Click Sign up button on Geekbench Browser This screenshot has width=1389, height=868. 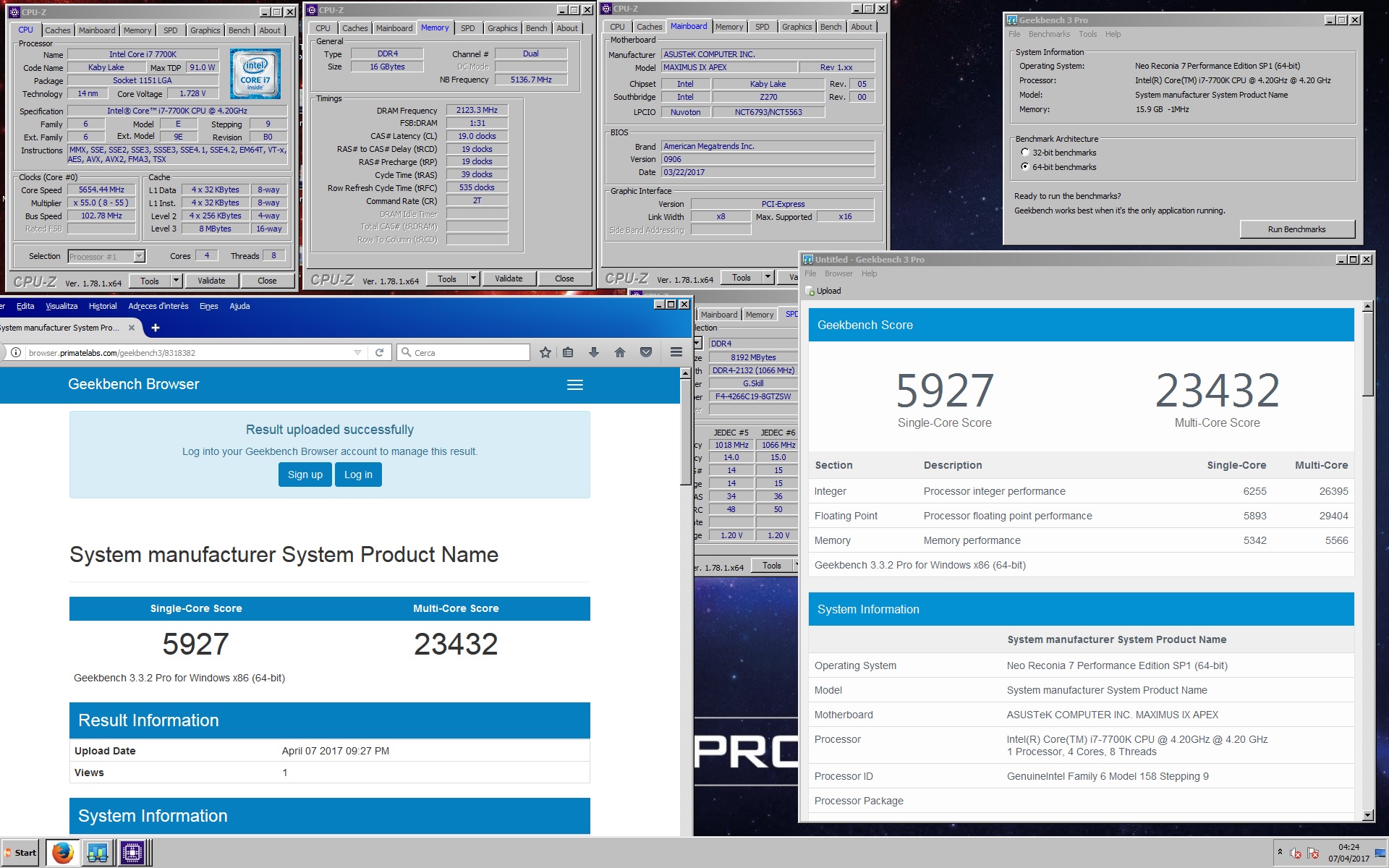[x=305, y=475]
